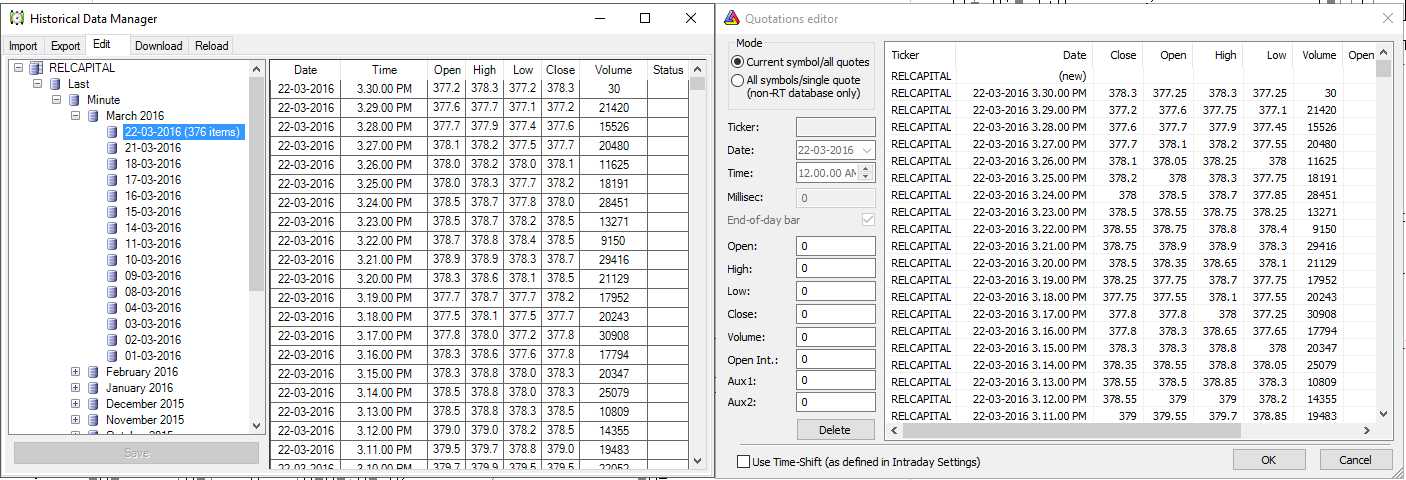The image size is (1406, 480).
Task: Click OK in Quotations editor
Action: [1269, 460]
